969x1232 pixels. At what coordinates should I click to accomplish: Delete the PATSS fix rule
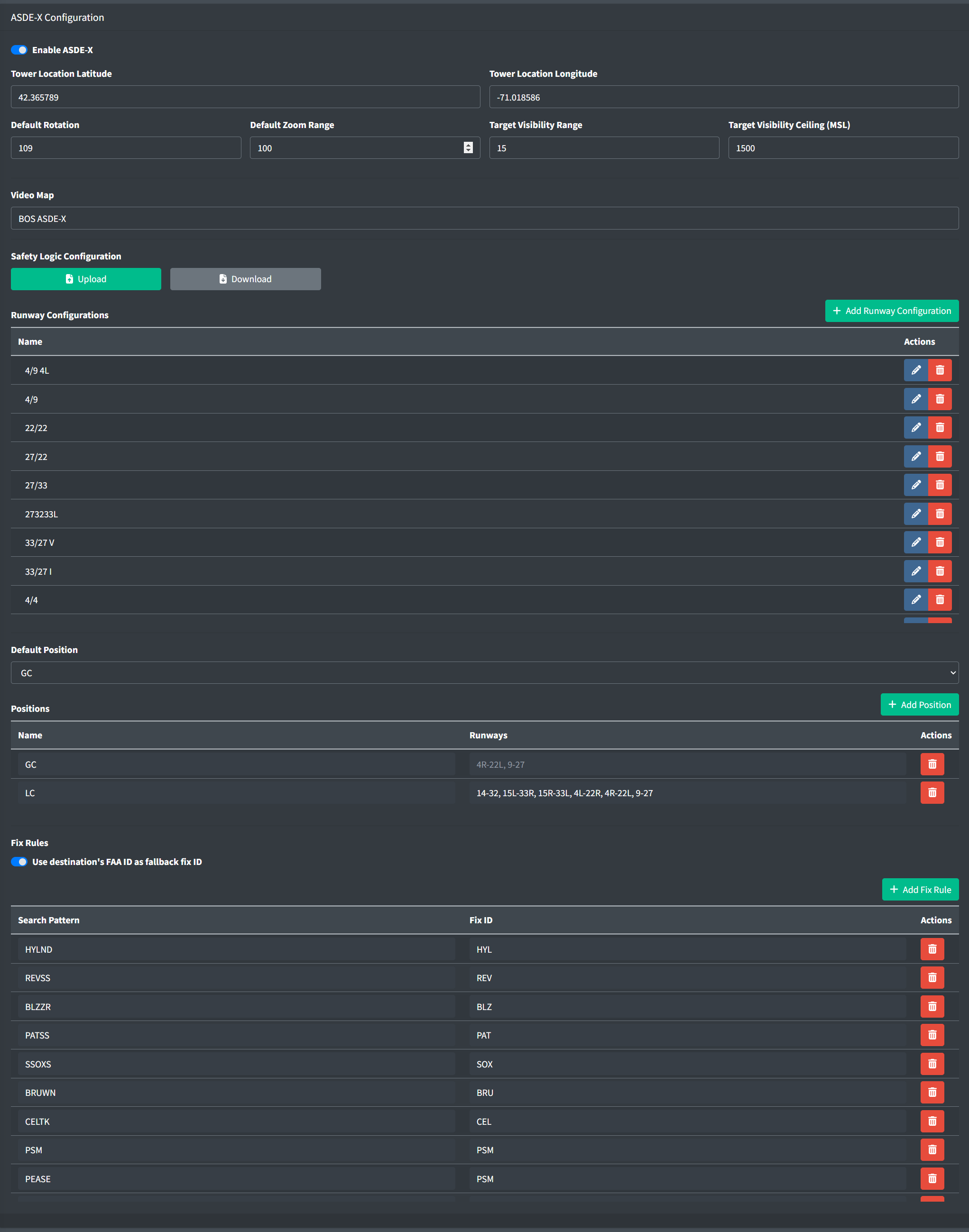point(932,1035)
